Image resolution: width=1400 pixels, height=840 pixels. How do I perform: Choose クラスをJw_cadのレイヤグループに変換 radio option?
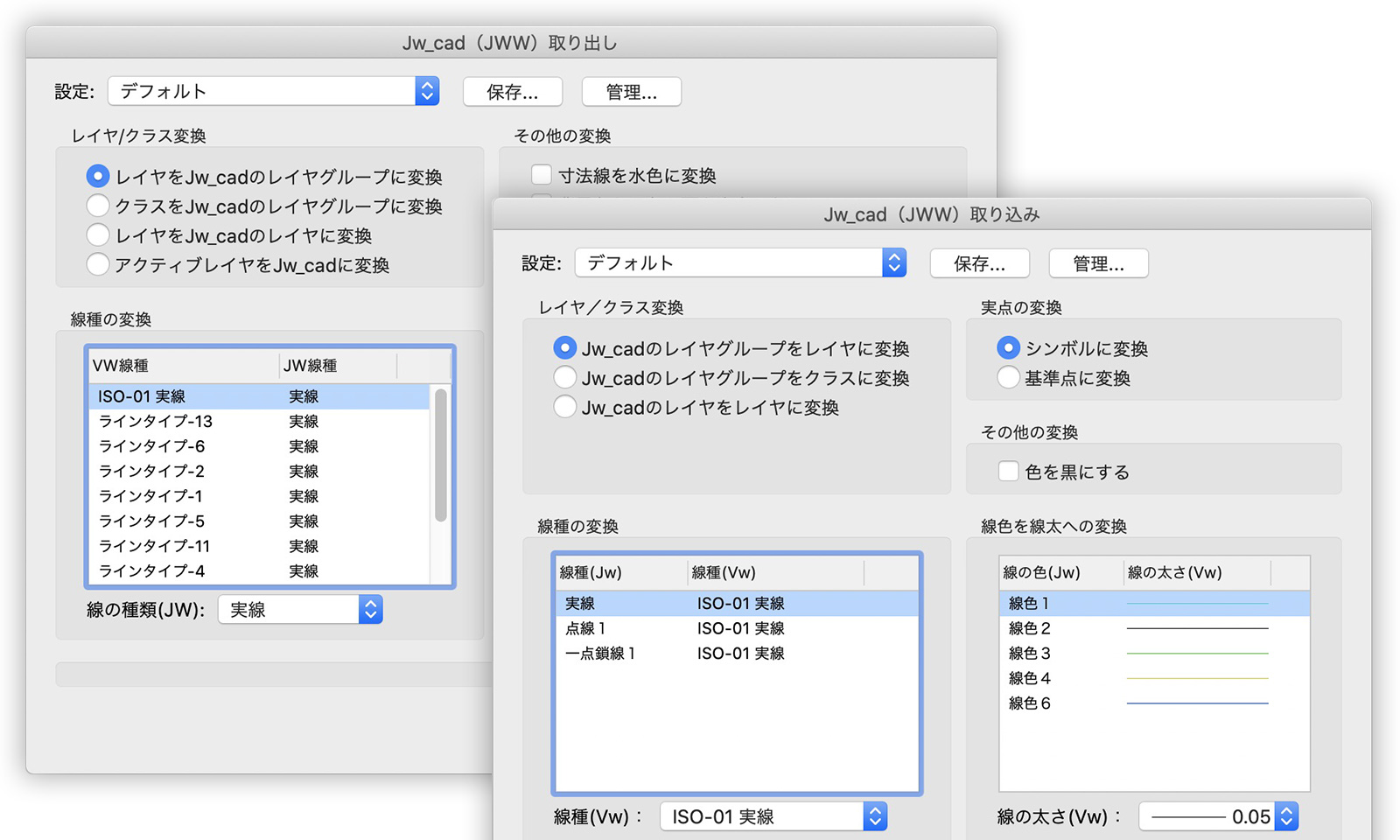98,206
